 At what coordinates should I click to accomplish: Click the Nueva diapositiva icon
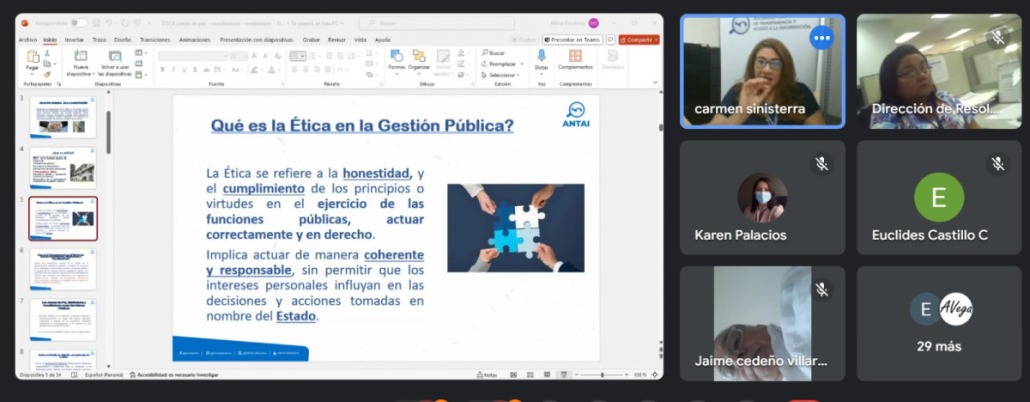point(79,62)
